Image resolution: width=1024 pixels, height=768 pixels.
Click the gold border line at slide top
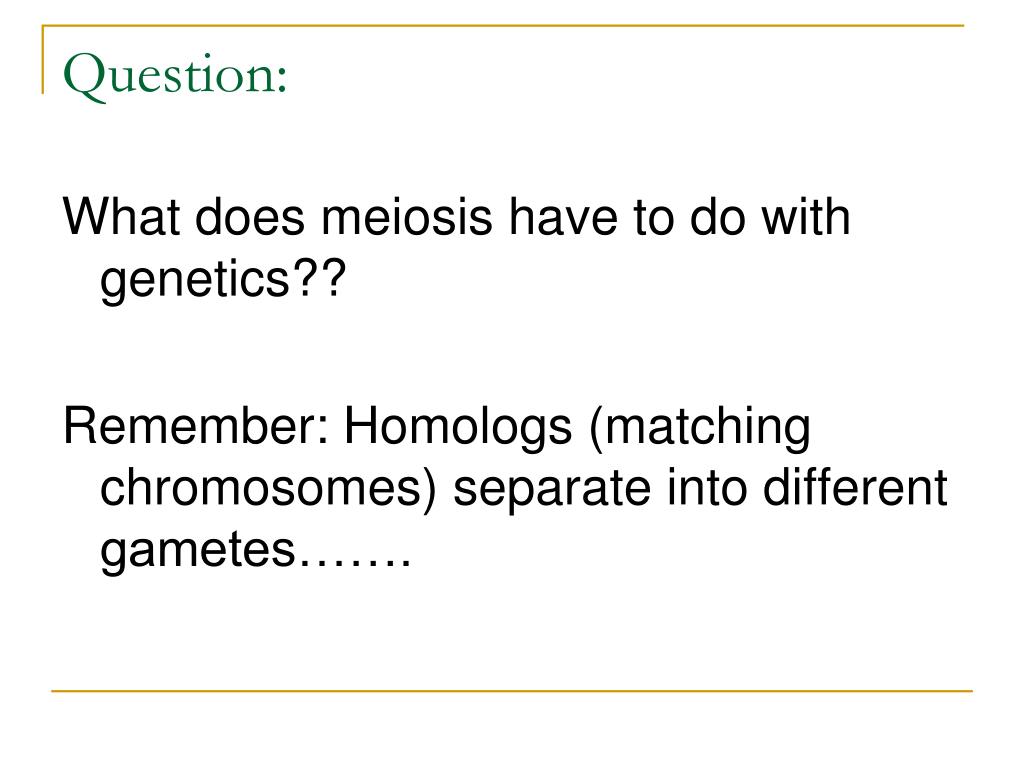click(503, 25)
